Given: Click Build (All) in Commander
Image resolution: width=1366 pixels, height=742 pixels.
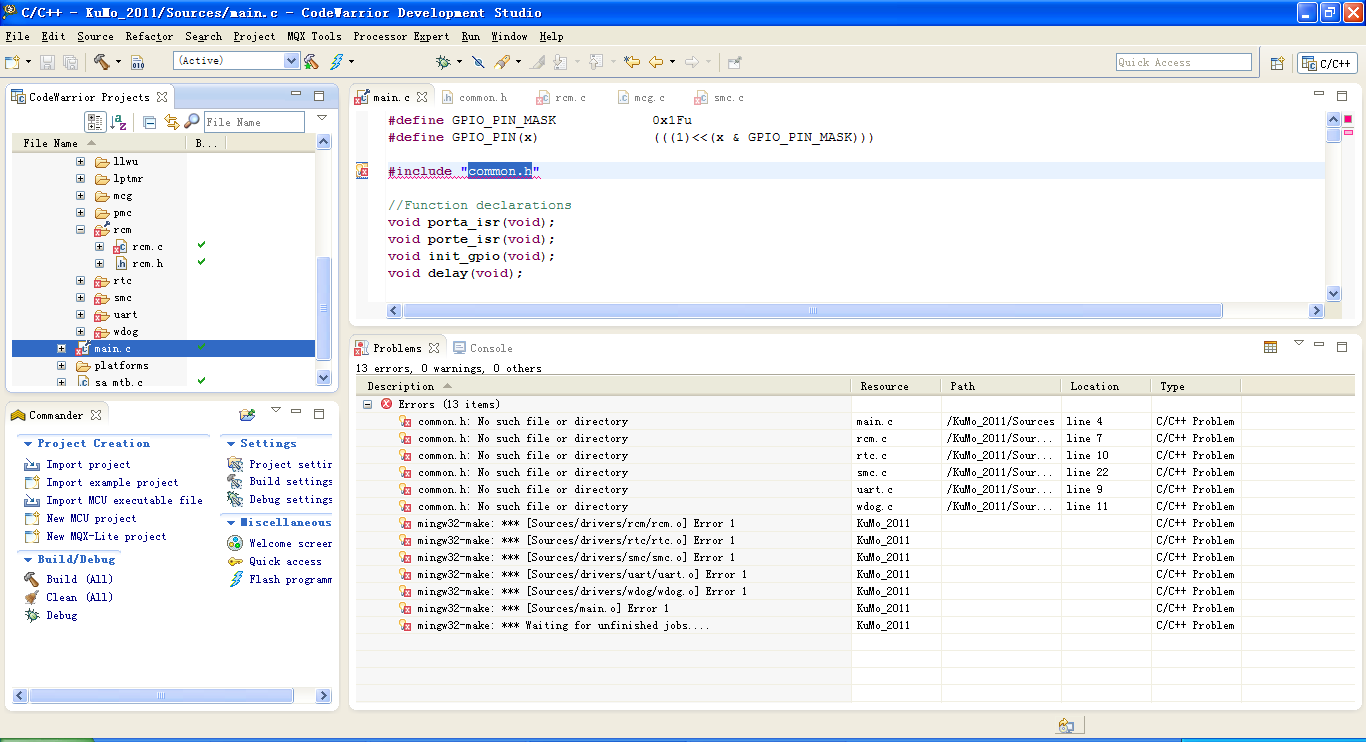Looking at the screenshot, I should [x=79, y=580].
